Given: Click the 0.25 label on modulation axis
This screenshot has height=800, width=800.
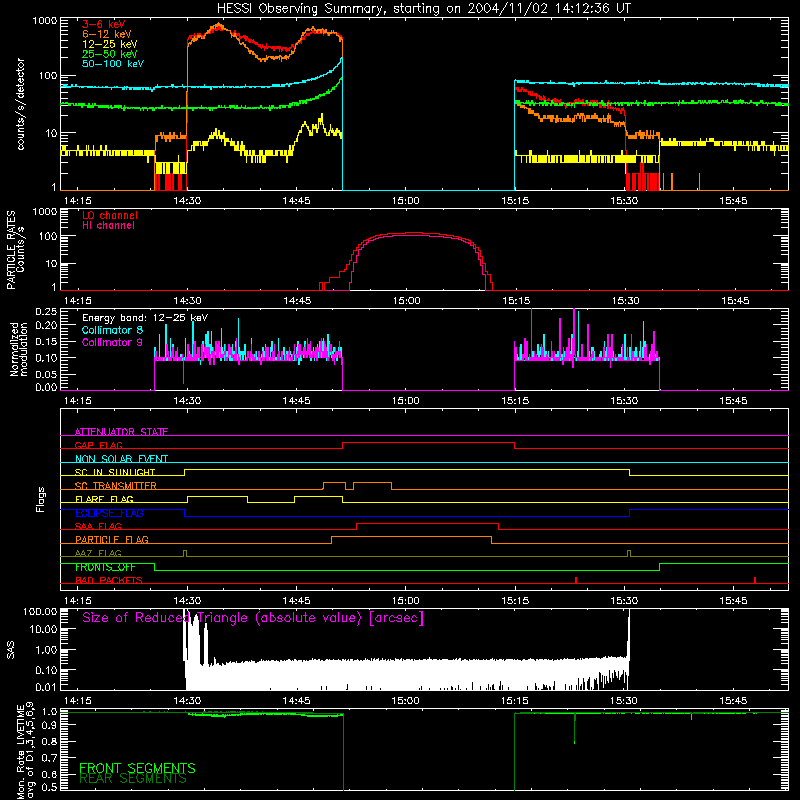Looking at the screenshot, I should 46,312.
